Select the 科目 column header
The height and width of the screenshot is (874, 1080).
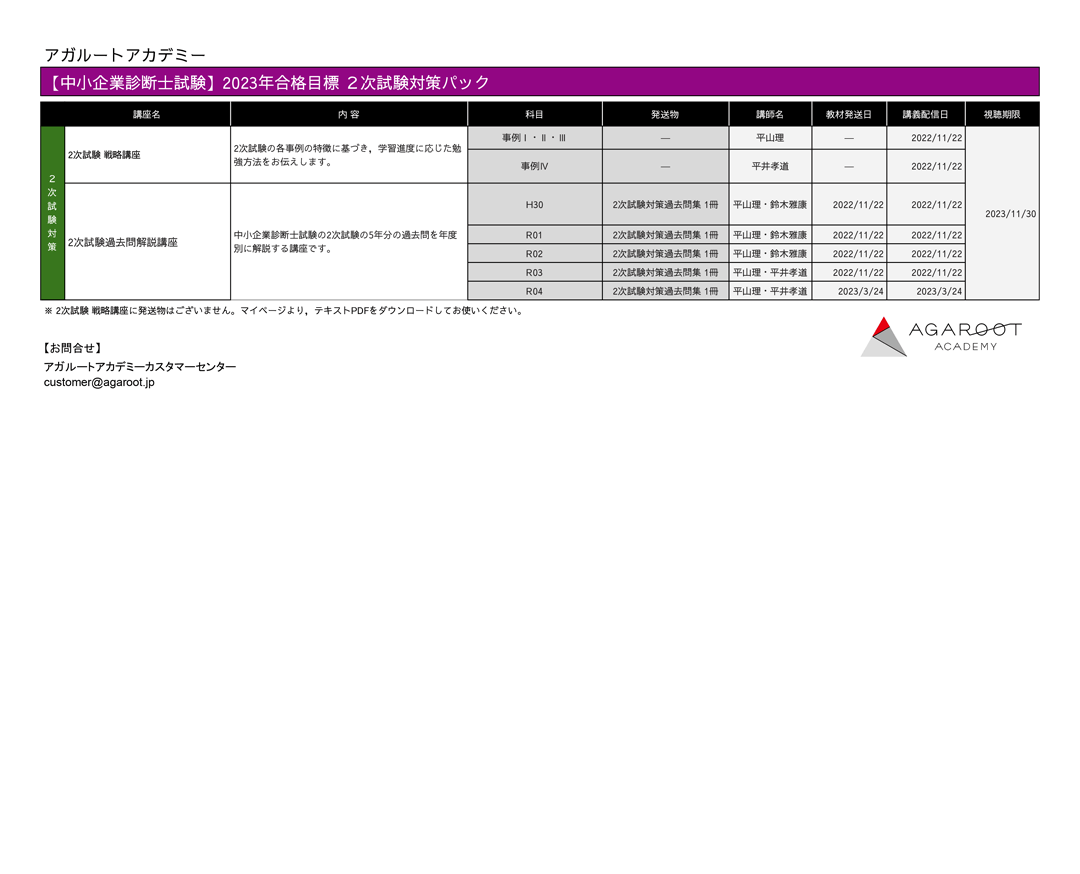coord(534,115)
